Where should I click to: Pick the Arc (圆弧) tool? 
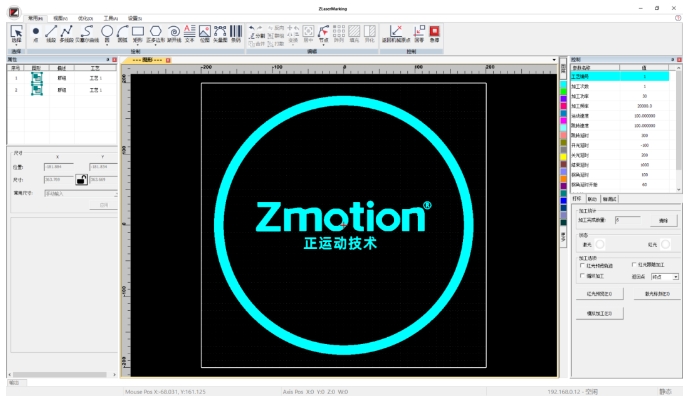[x=122, y=34]
